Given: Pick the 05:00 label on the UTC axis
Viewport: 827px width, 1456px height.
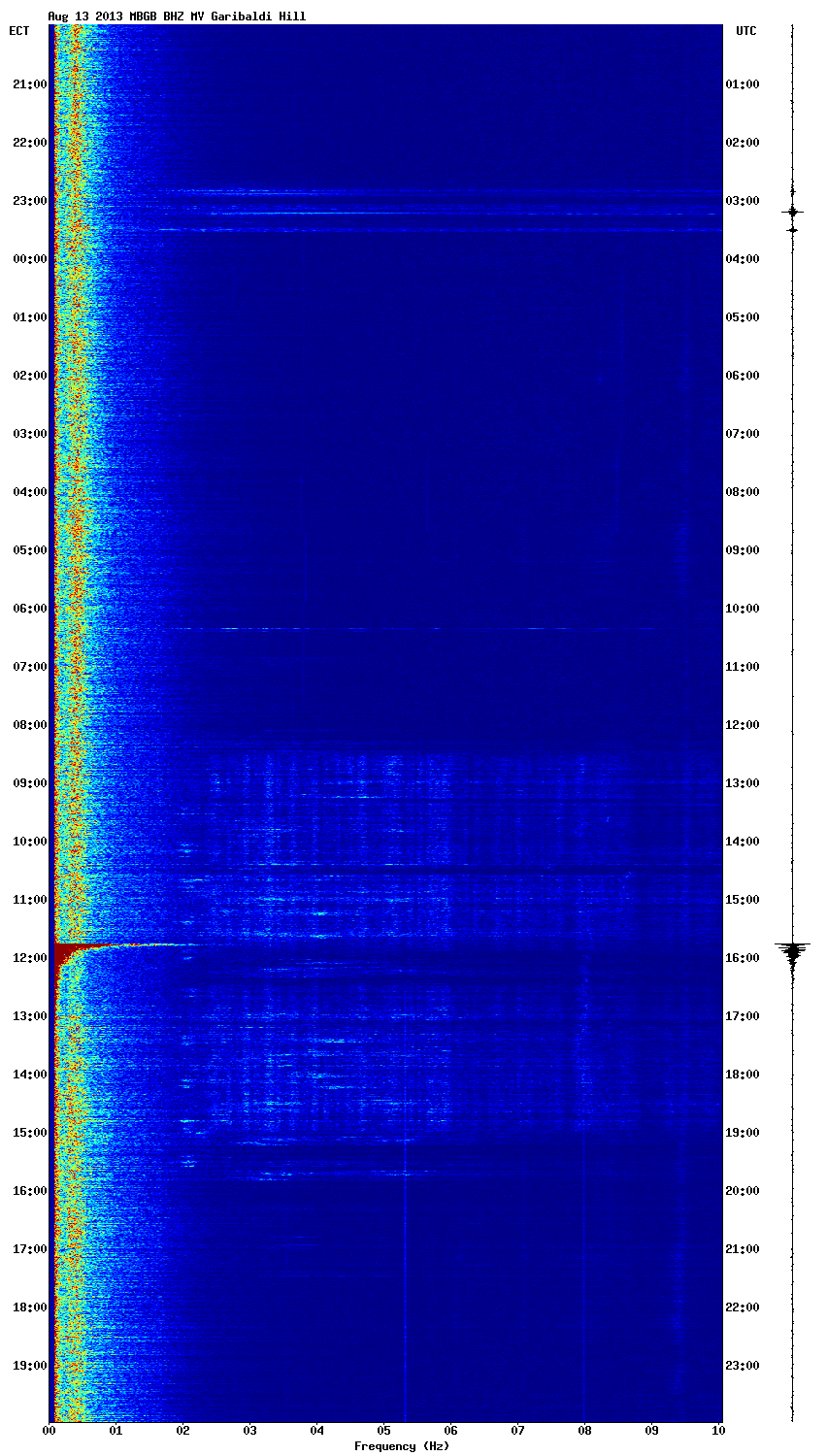Looking at the screenshot, I should 743,317.
